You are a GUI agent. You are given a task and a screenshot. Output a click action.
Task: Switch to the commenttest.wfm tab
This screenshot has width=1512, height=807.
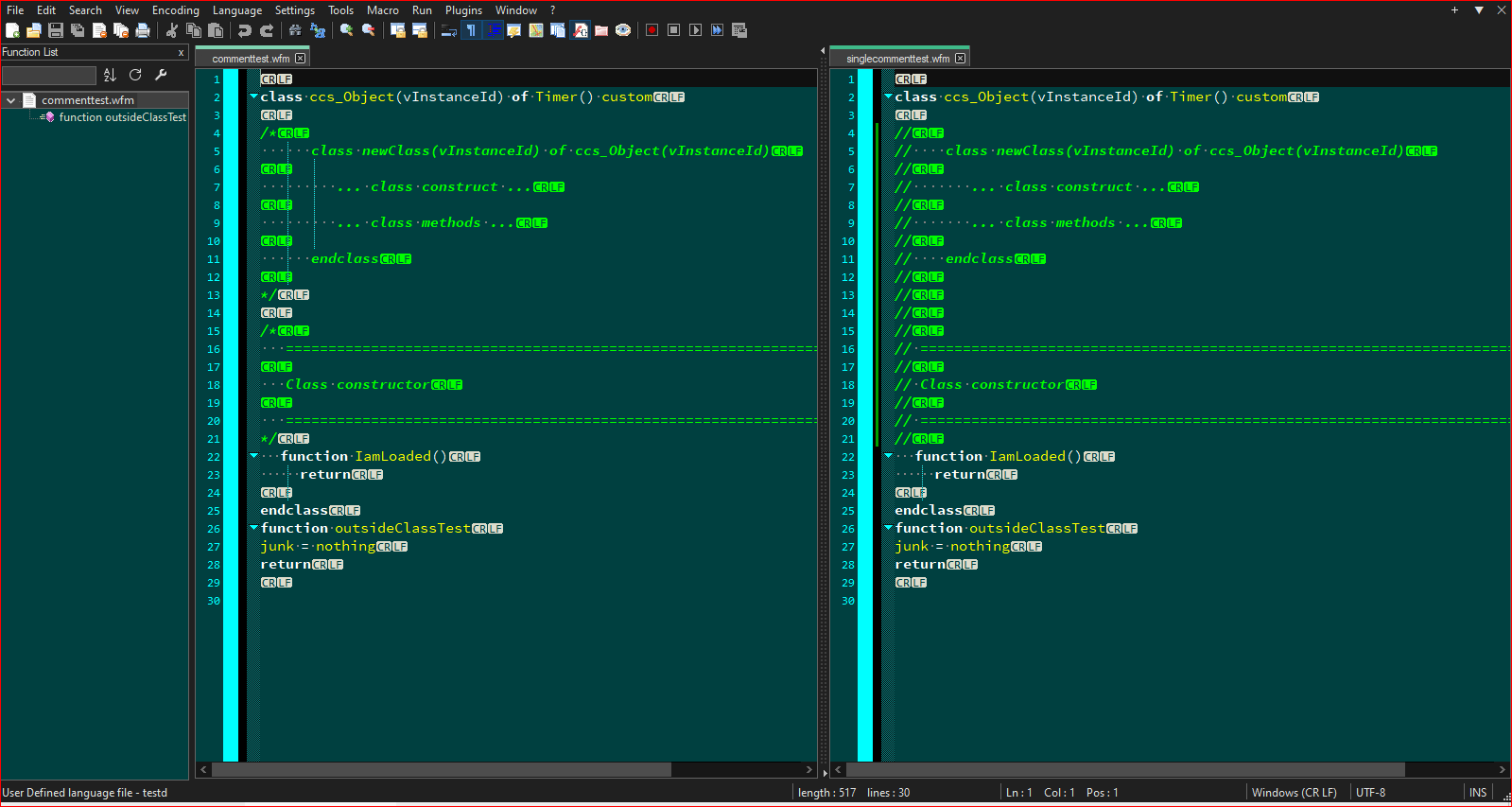point(251,59)
